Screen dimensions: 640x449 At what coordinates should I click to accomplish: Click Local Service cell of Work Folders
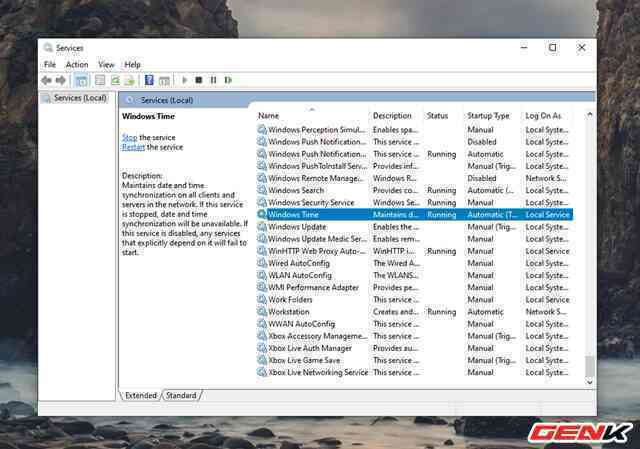[x=547, y=300]
